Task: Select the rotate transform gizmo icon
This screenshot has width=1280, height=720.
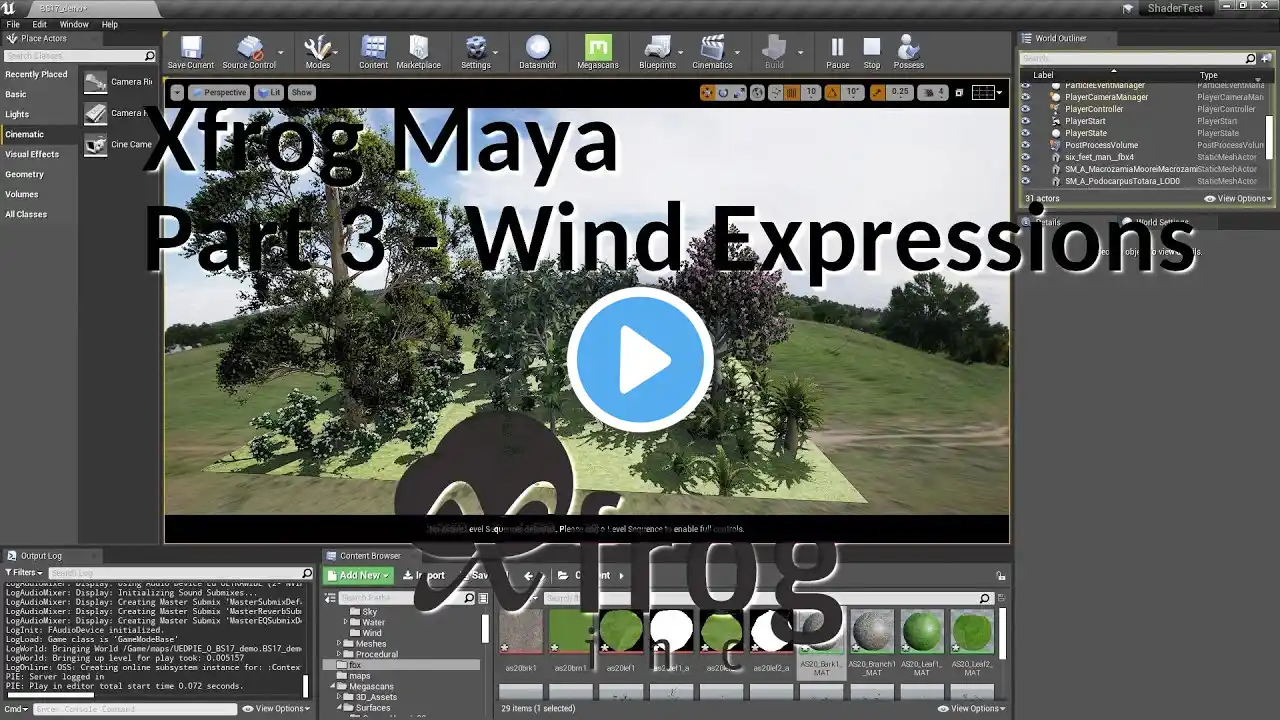Action: (x=723, y=92)
